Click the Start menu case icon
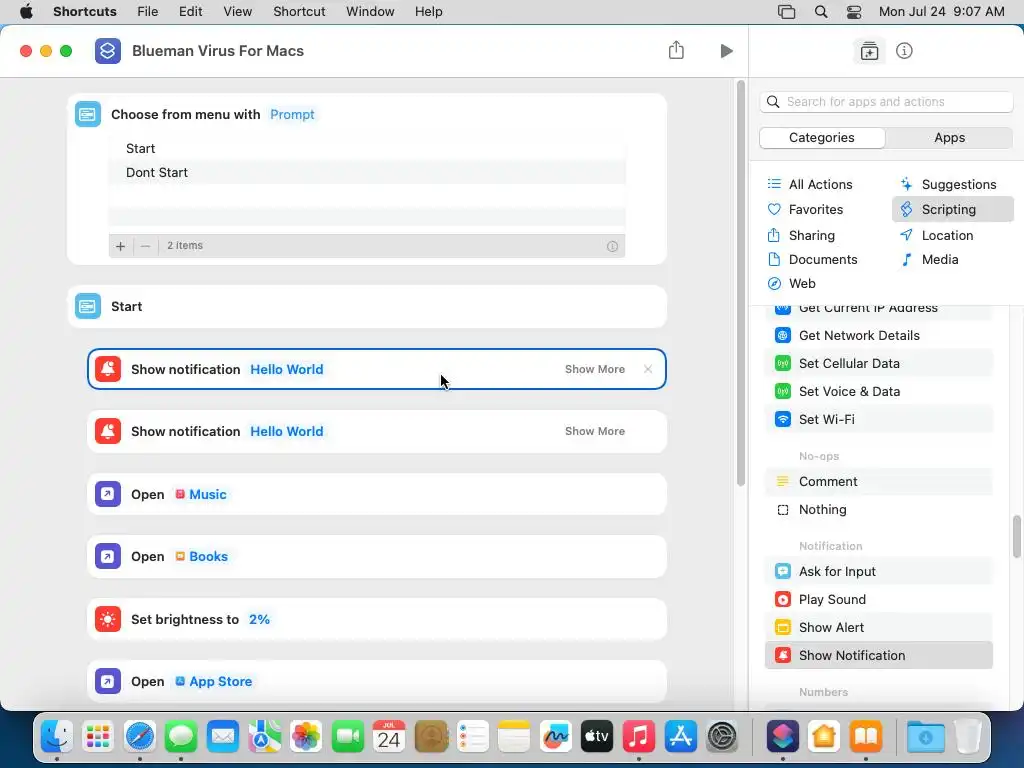1024x768 pixels. tap(88, 306)
